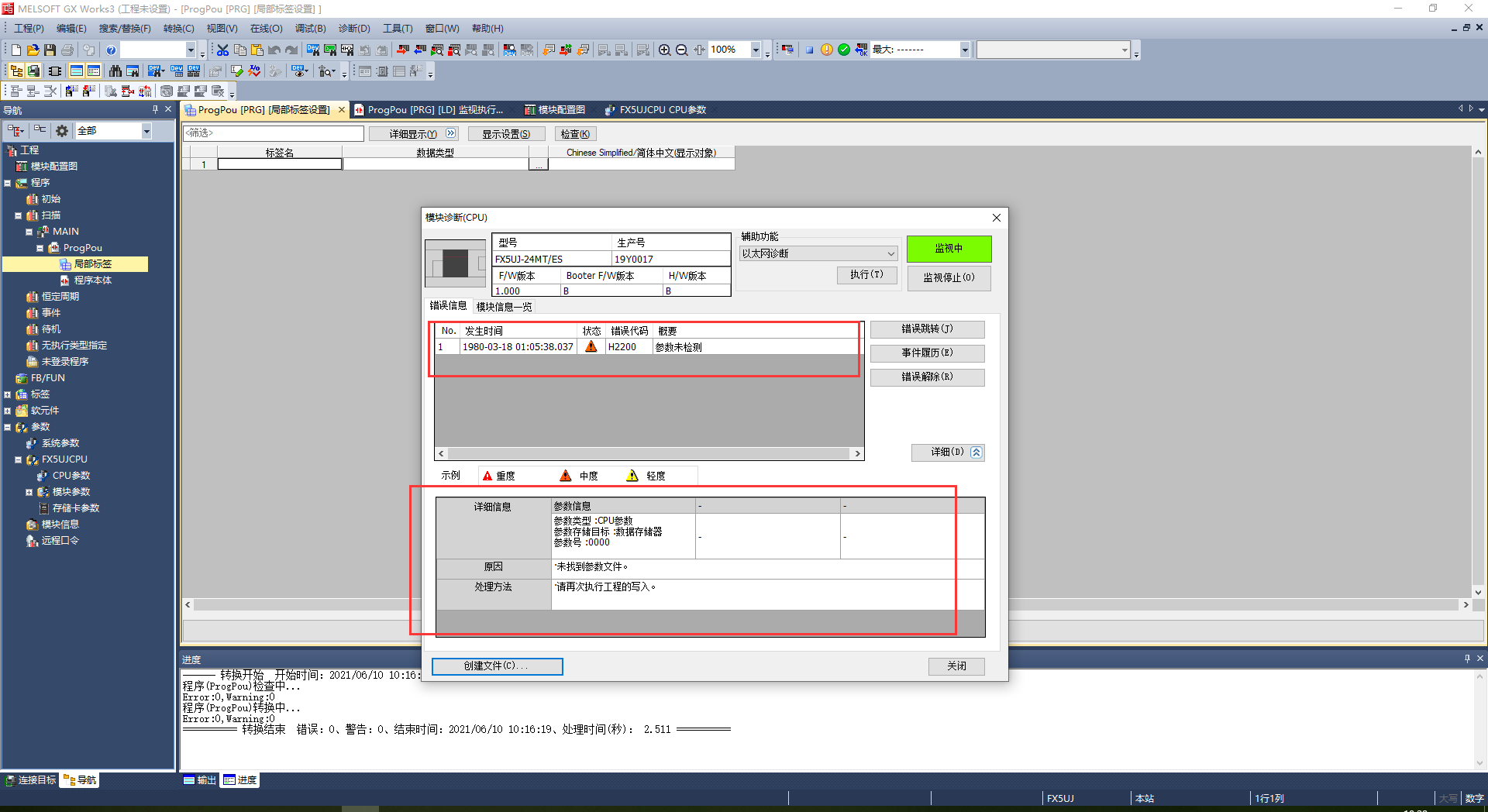Click the binoculars Find icon
Viewport: 1488px width, 812px height.
(115, 71)
